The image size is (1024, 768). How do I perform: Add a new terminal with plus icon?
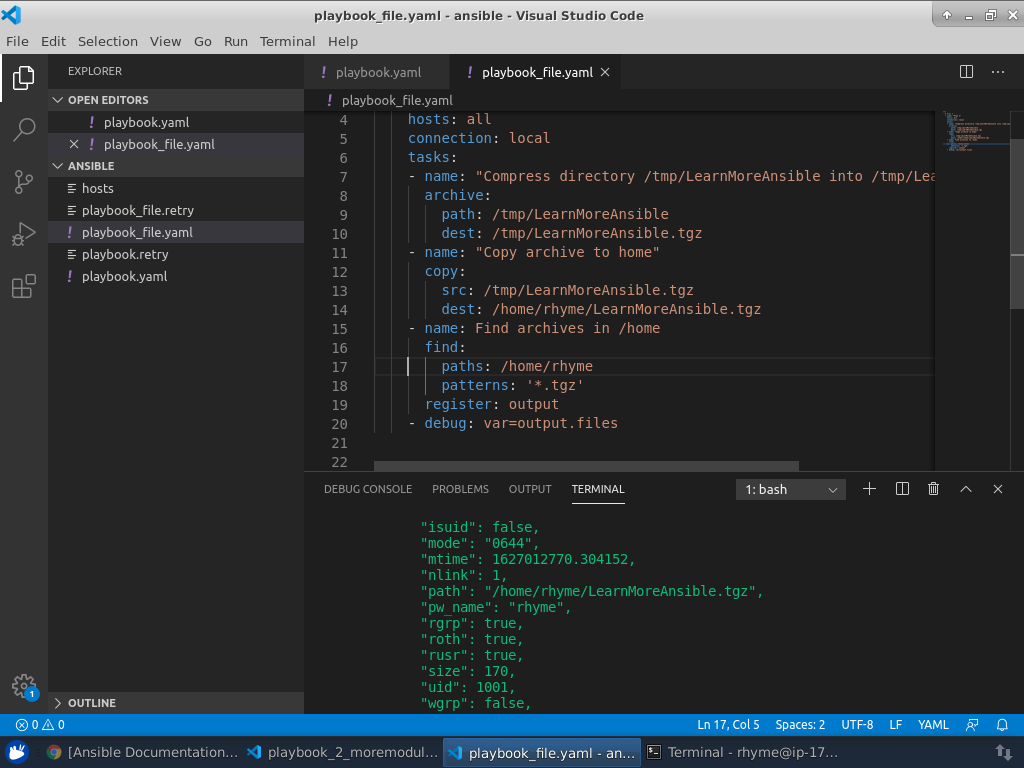point(869,489)
